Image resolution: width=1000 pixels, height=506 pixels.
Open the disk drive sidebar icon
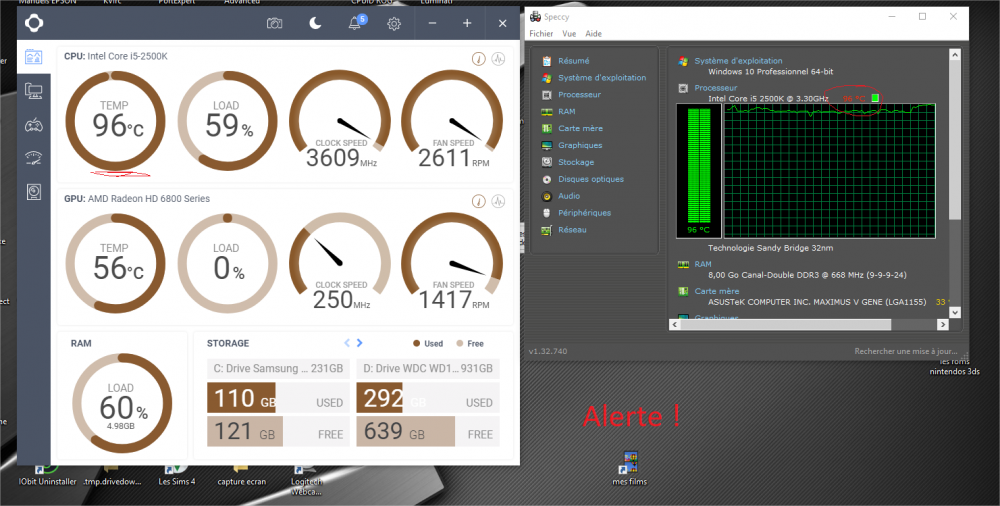coord(34,191)
